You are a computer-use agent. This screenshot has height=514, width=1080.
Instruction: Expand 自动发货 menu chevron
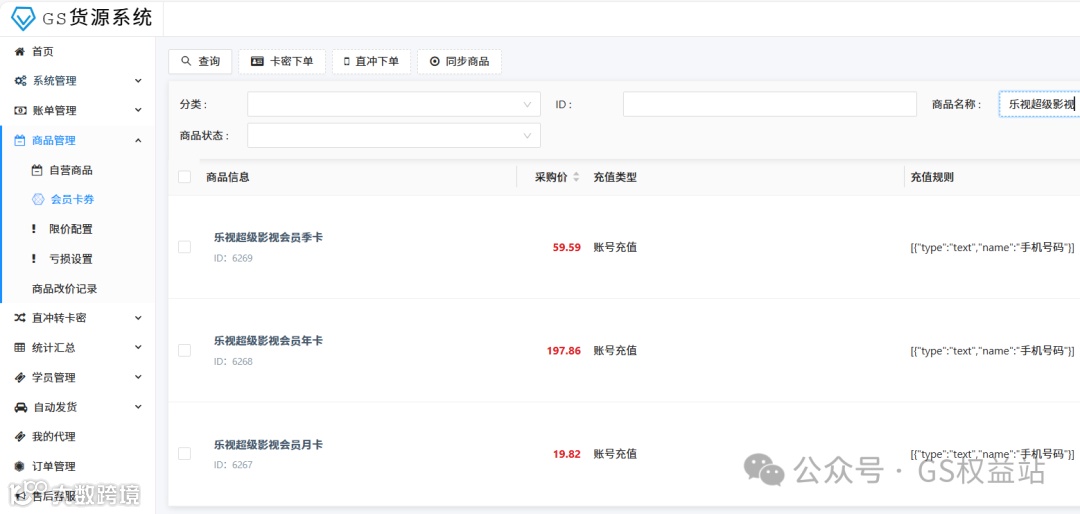coord(138,407)
